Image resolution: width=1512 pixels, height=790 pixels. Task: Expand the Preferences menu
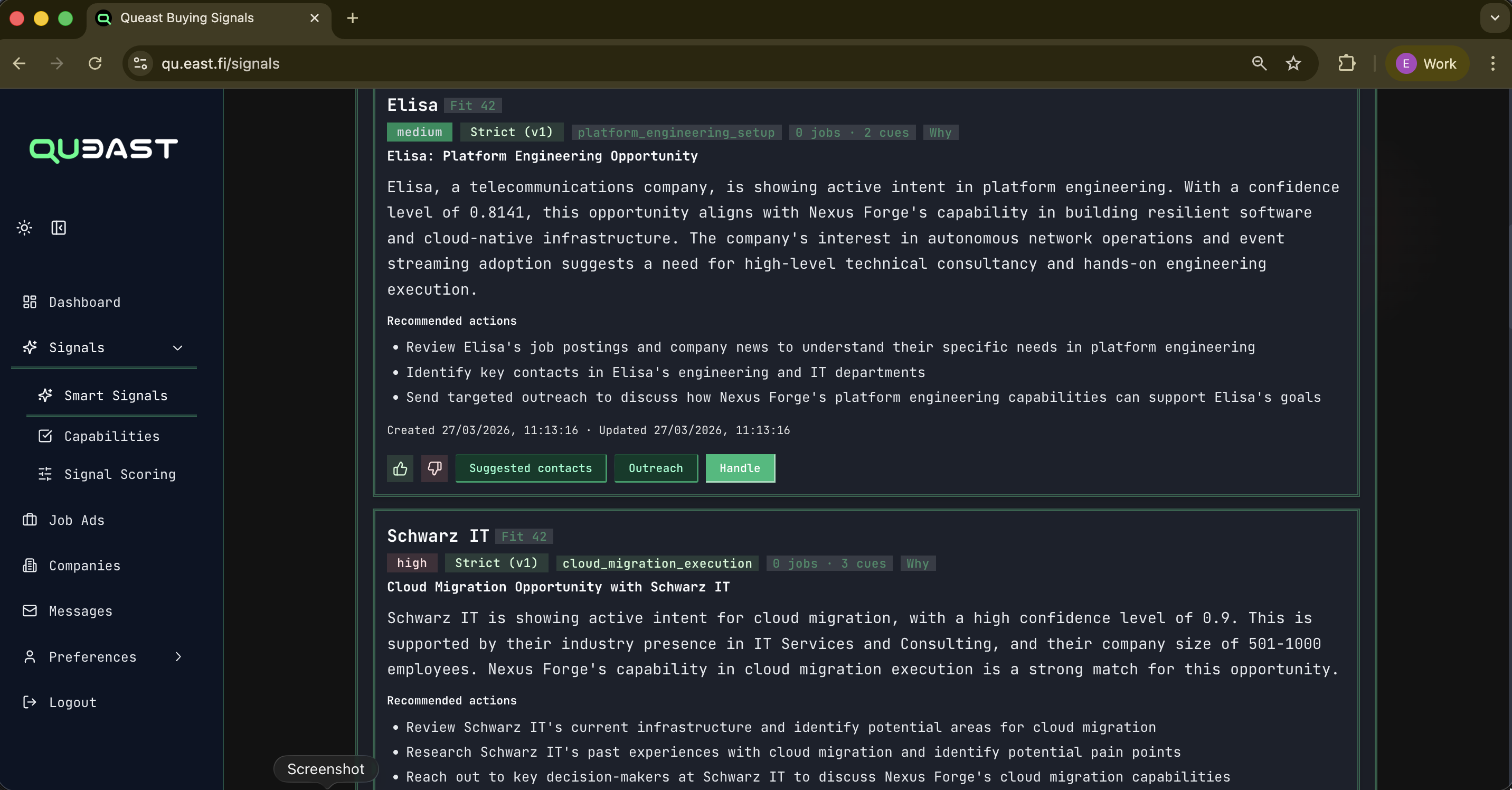(x=178, y=657)
